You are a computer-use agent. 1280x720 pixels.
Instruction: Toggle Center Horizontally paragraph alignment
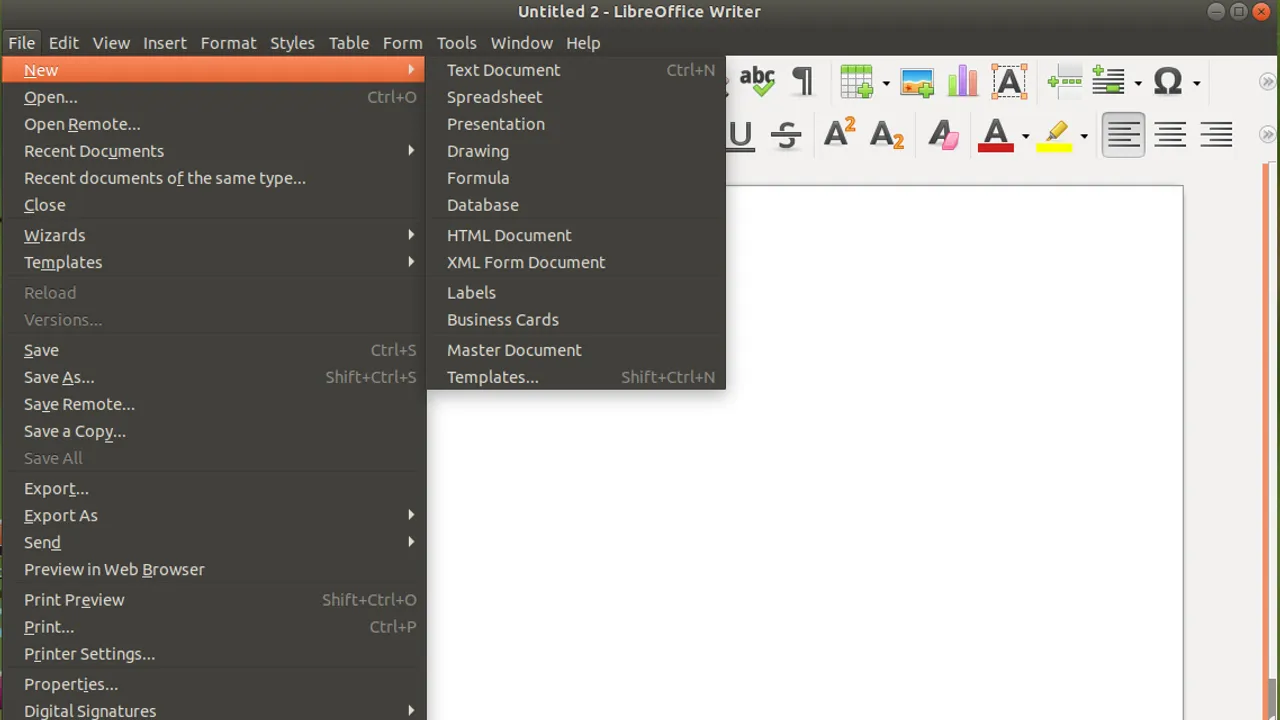coord(1170,134)
